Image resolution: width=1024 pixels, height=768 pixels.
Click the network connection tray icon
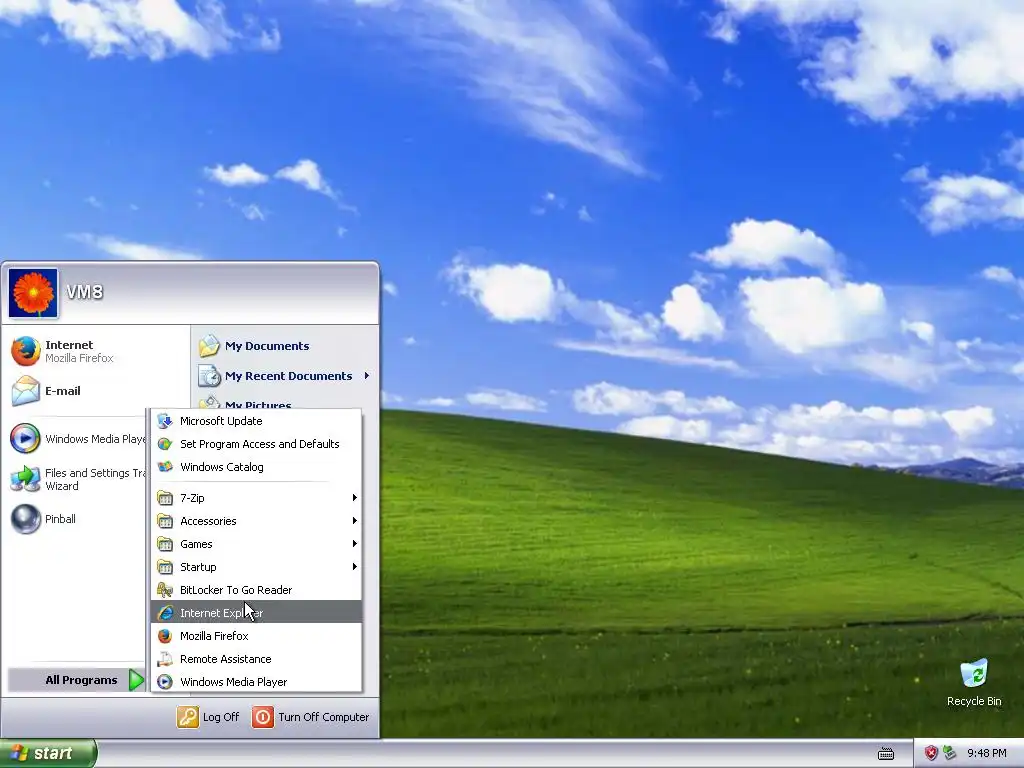[949, 753]
